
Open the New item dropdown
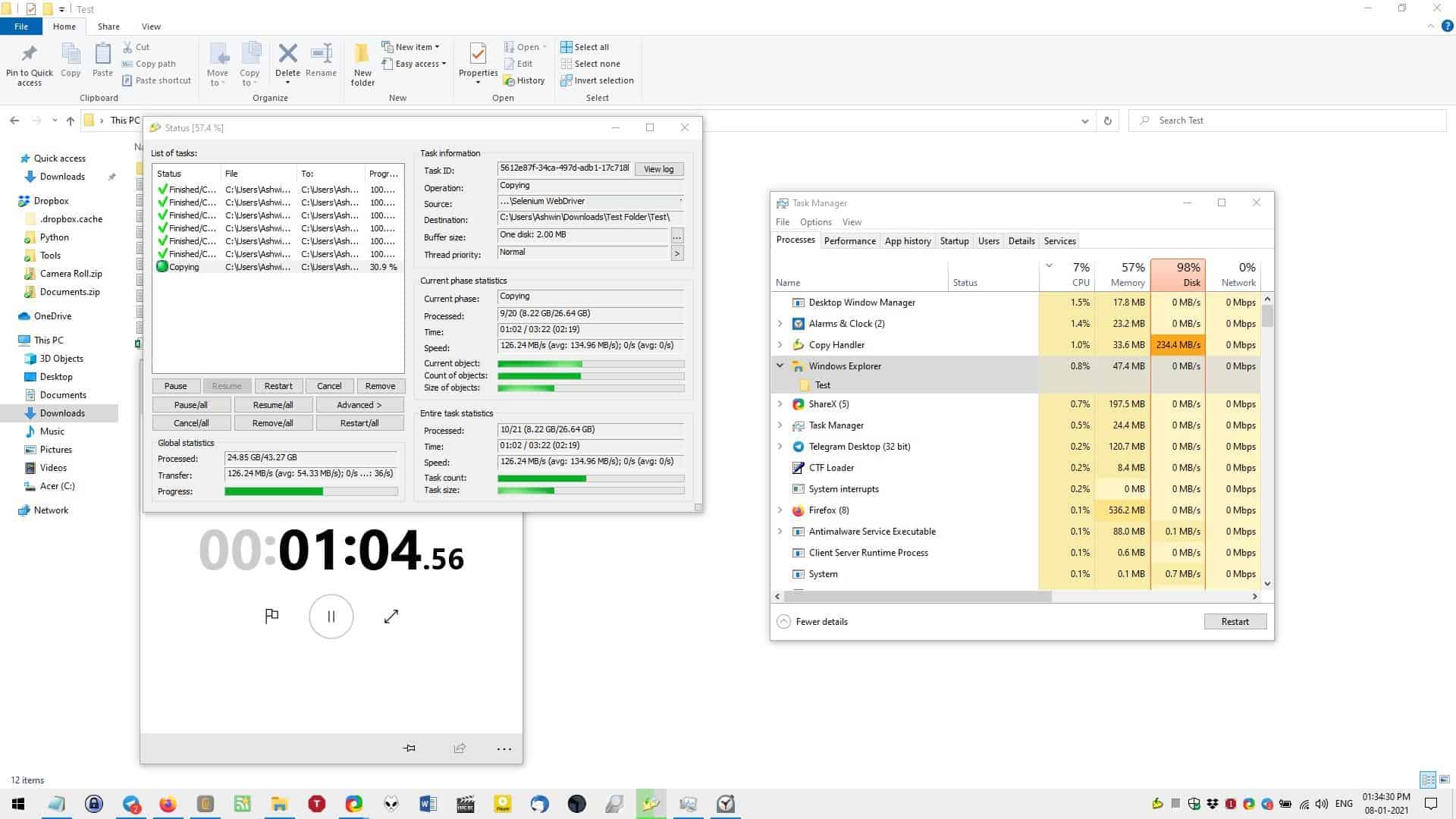410,47
